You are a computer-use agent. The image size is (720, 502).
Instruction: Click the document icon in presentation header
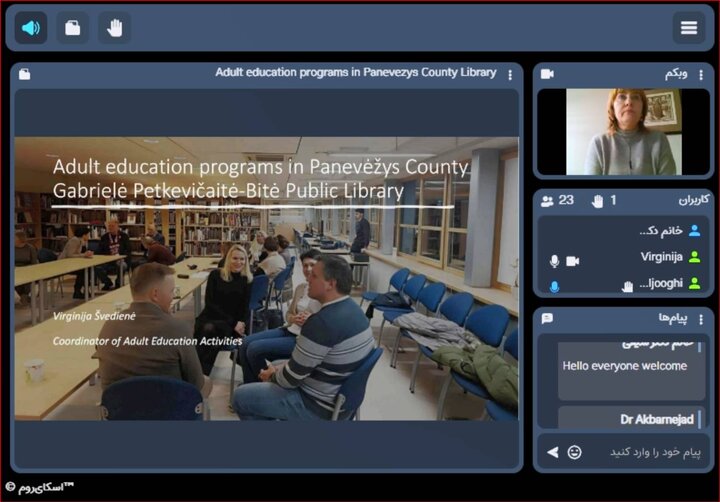(x=24, y=74)
